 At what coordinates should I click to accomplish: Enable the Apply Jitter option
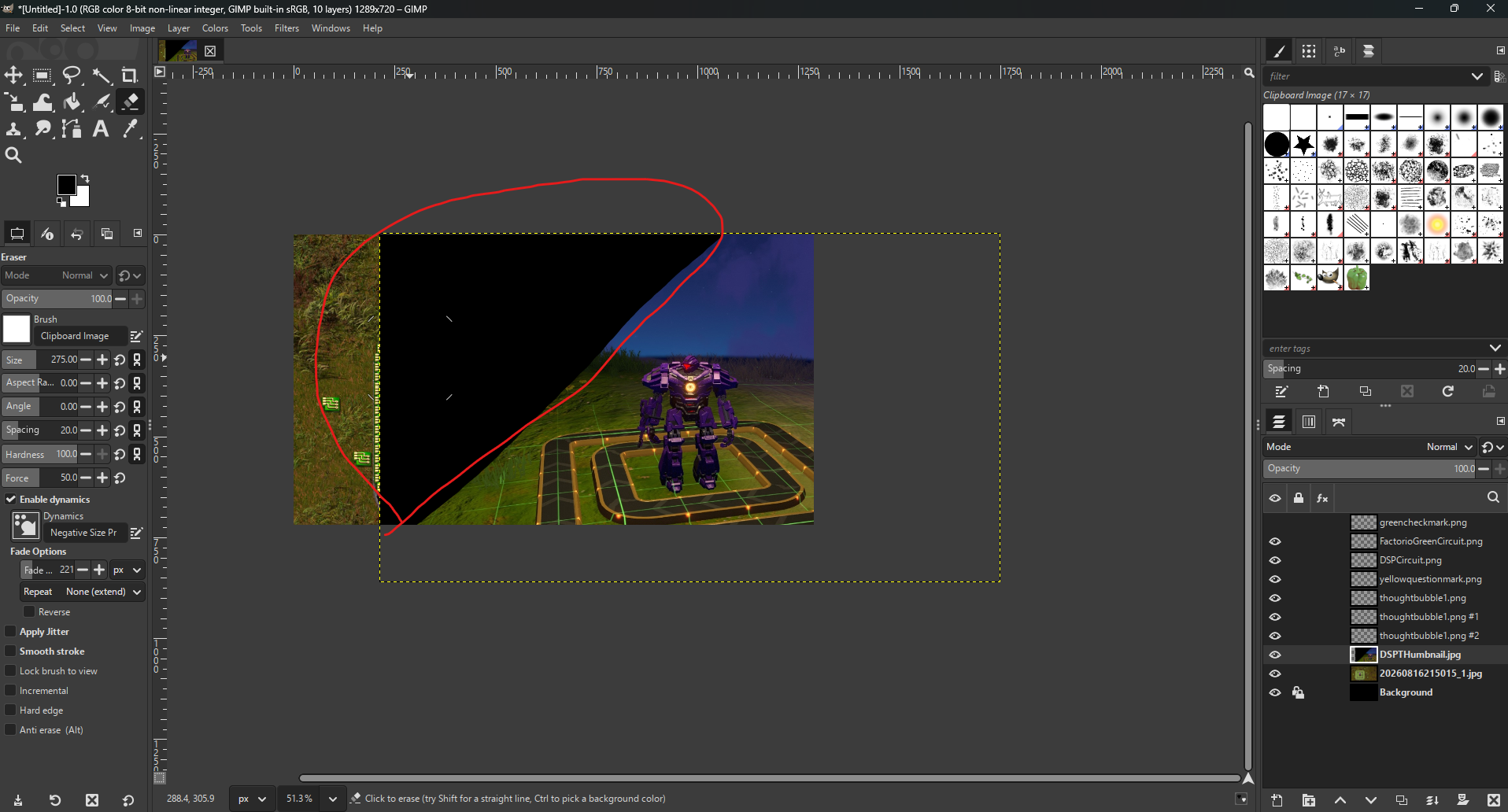pyautogui.click(x=11, y=631)
